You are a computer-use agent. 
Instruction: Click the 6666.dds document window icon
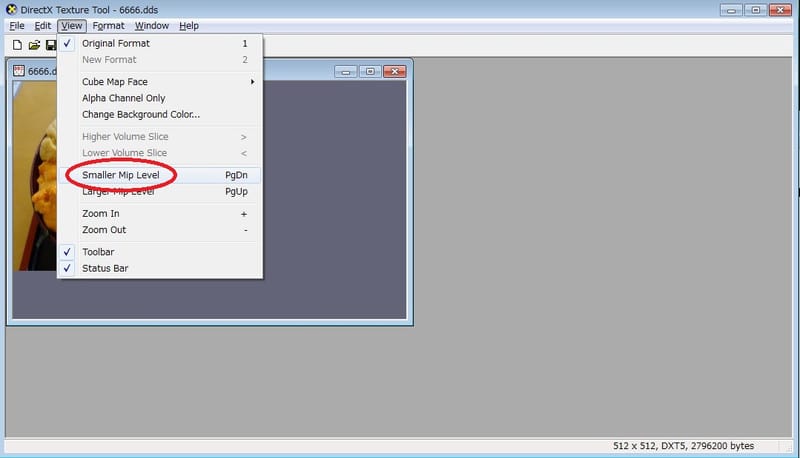click(x=18, y=72)
